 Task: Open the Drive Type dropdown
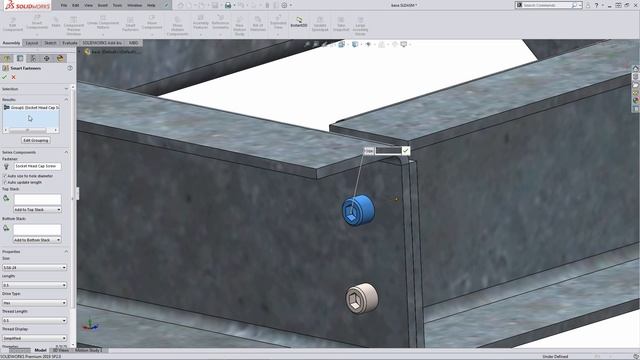(35, 303)
